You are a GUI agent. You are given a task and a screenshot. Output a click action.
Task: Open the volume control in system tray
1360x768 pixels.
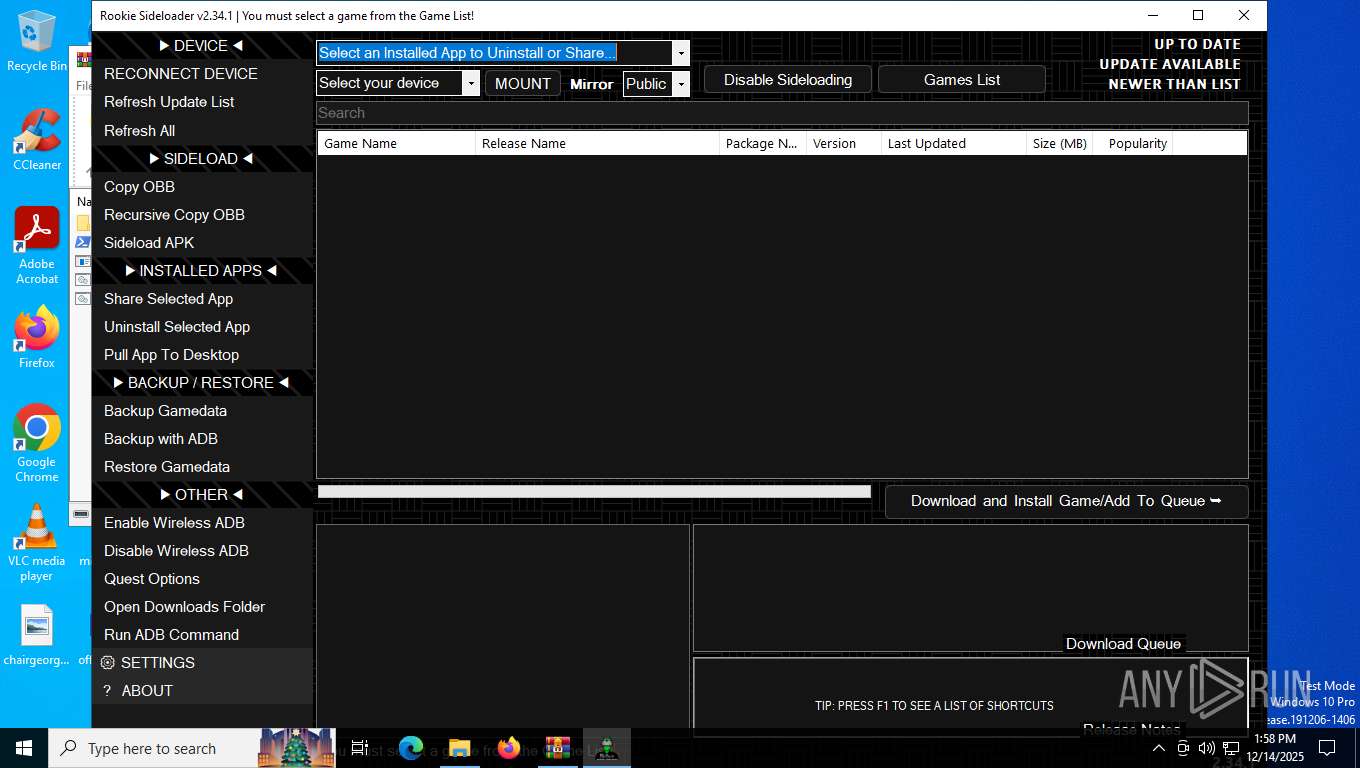(x=1206, y=748)
